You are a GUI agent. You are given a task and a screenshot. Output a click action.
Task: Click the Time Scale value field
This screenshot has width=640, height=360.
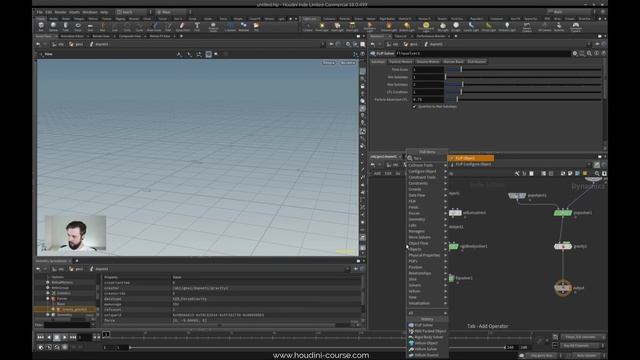click(x=428, y=69)
